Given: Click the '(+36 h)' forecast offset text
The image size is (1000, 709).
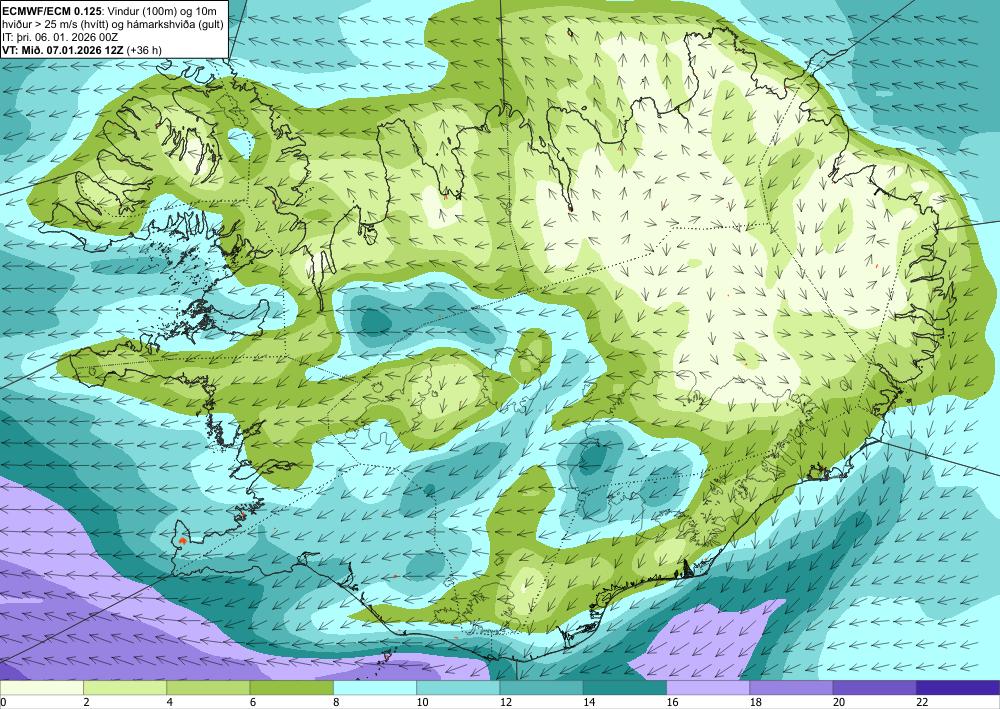Looking at the screenshot, I should pos(144,50).
